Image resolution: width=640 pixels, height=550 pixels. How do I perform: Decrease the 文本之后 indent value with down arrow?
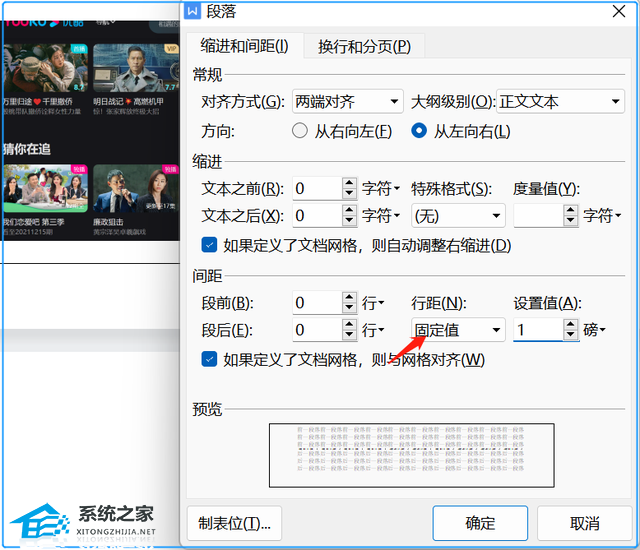point(349,221)
